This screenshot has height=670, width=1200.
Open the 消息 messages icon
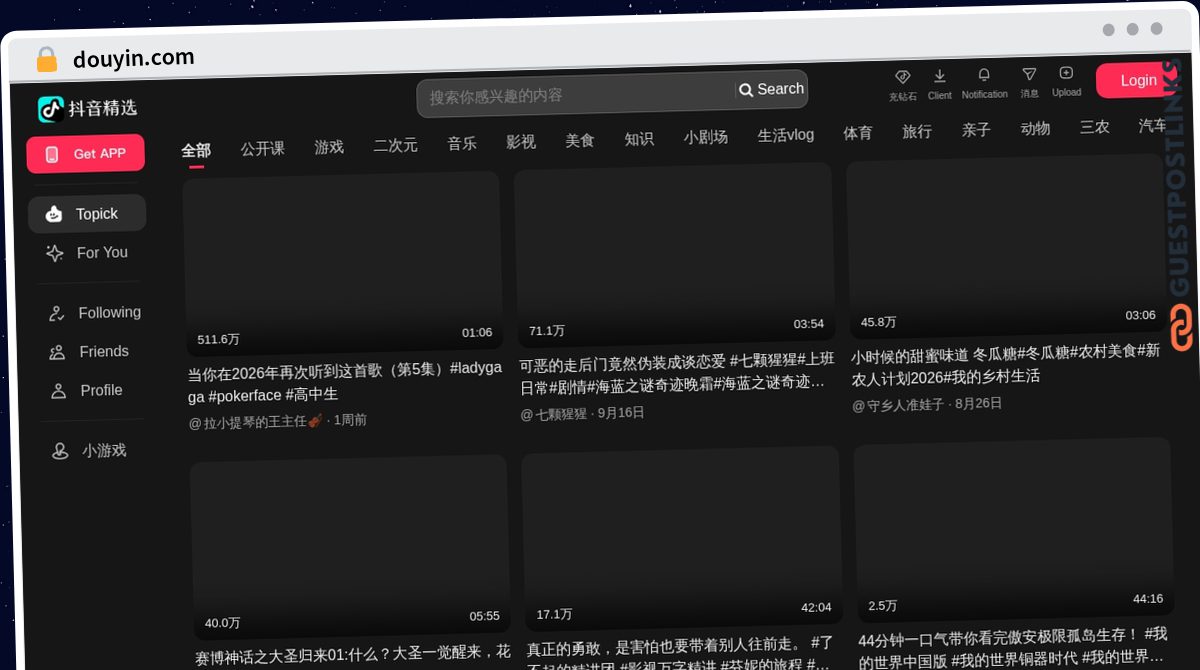(1029, 74)
